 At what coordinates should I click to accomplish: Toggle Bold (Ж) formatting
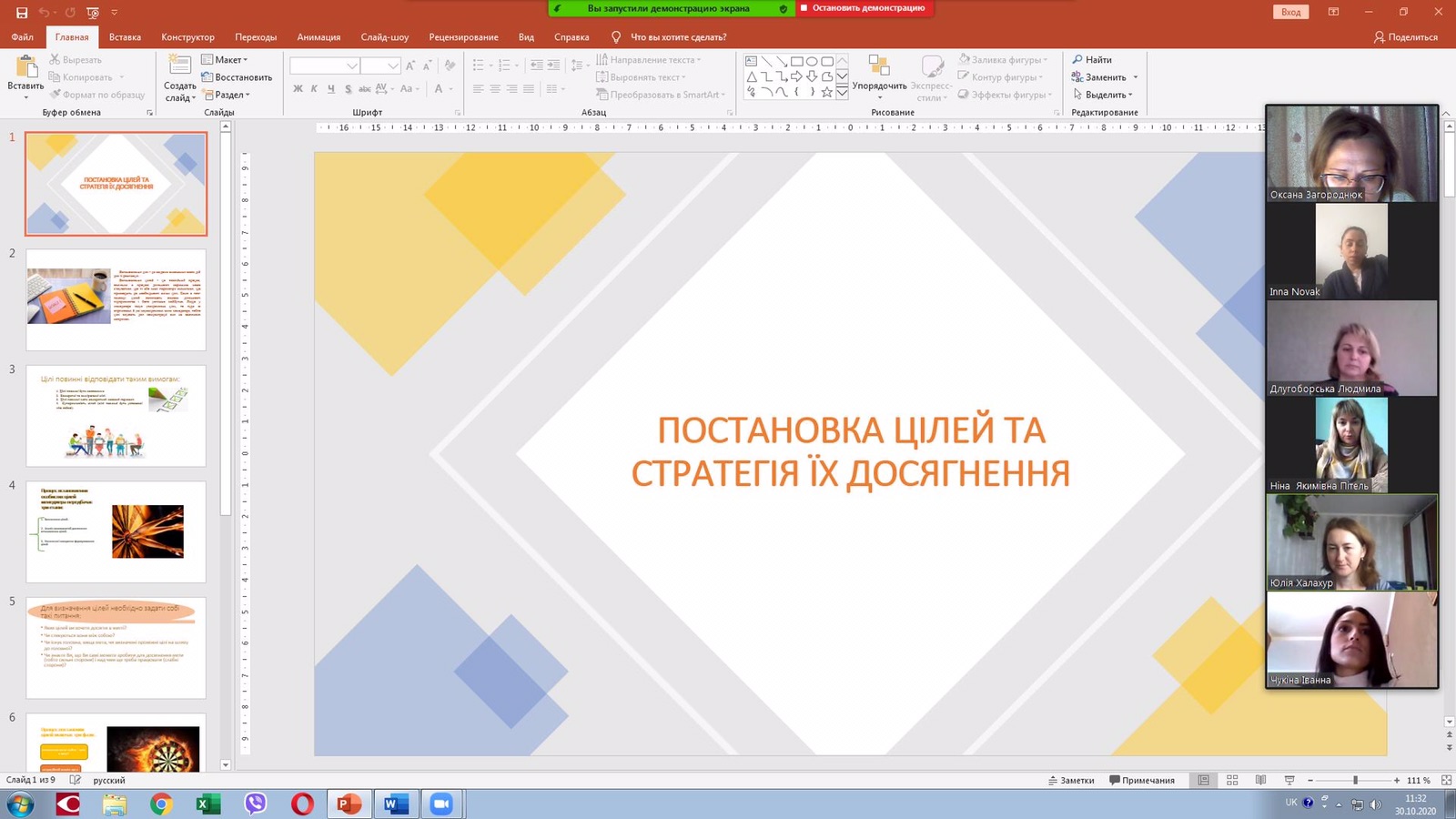[298, 89]
